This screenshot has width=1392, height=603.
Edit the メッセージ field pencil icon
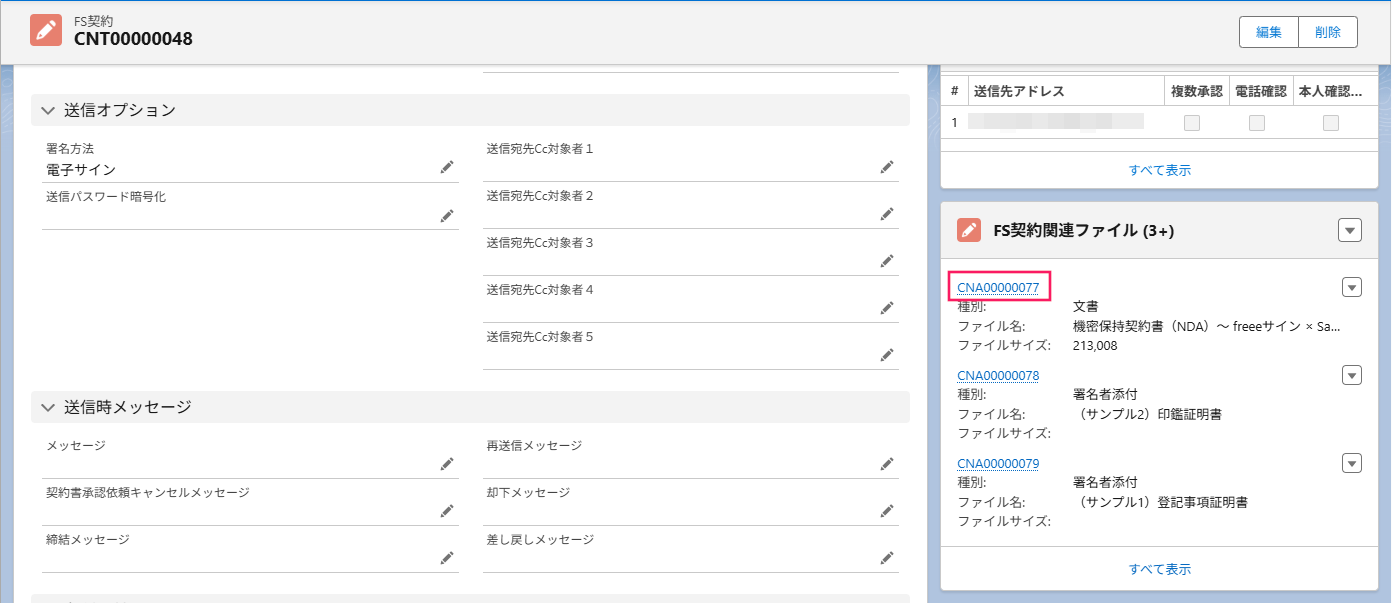tap(447, 464)
